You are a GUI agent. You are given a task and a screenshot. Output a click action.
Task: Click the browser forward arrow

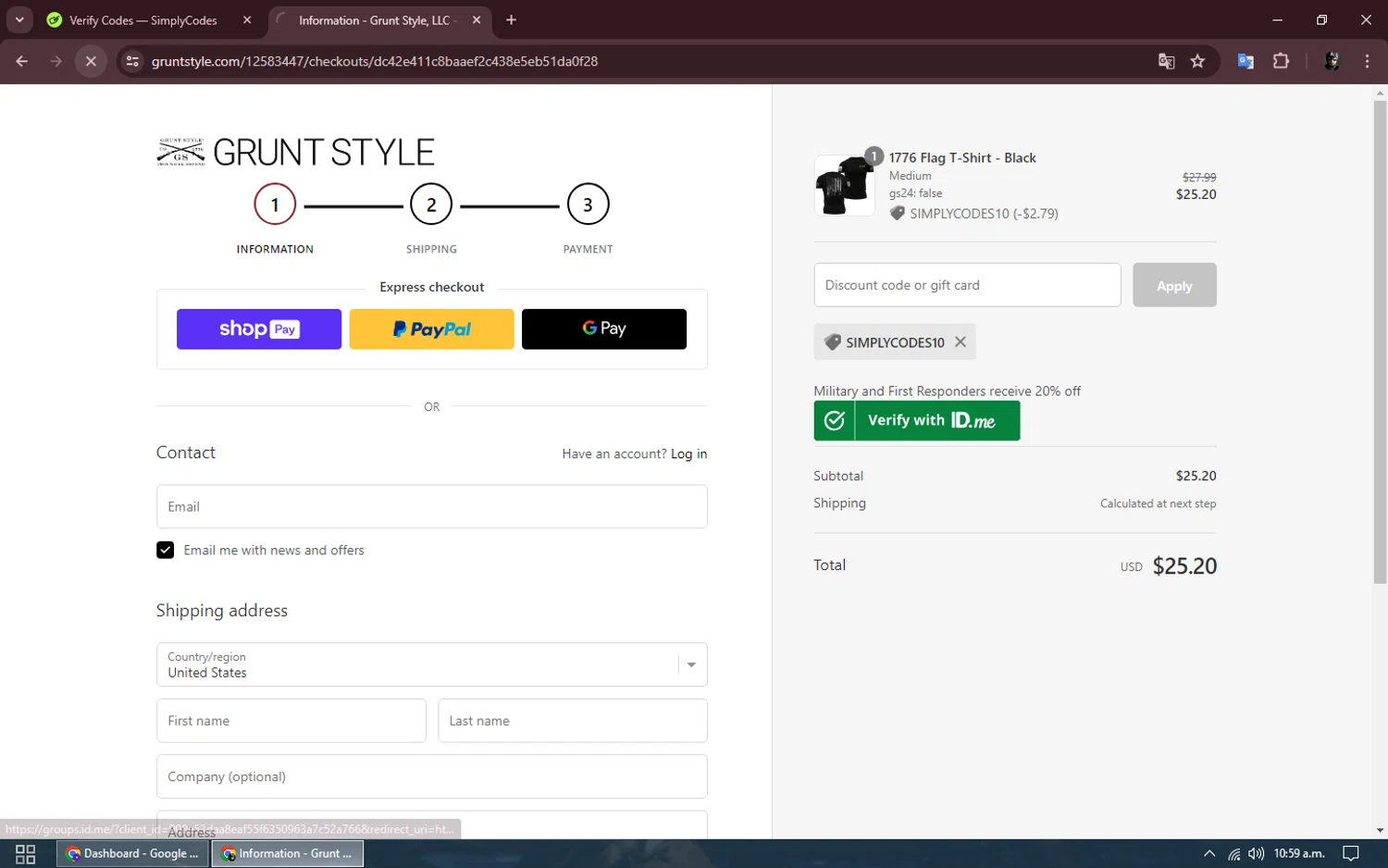tap(56, 61)
